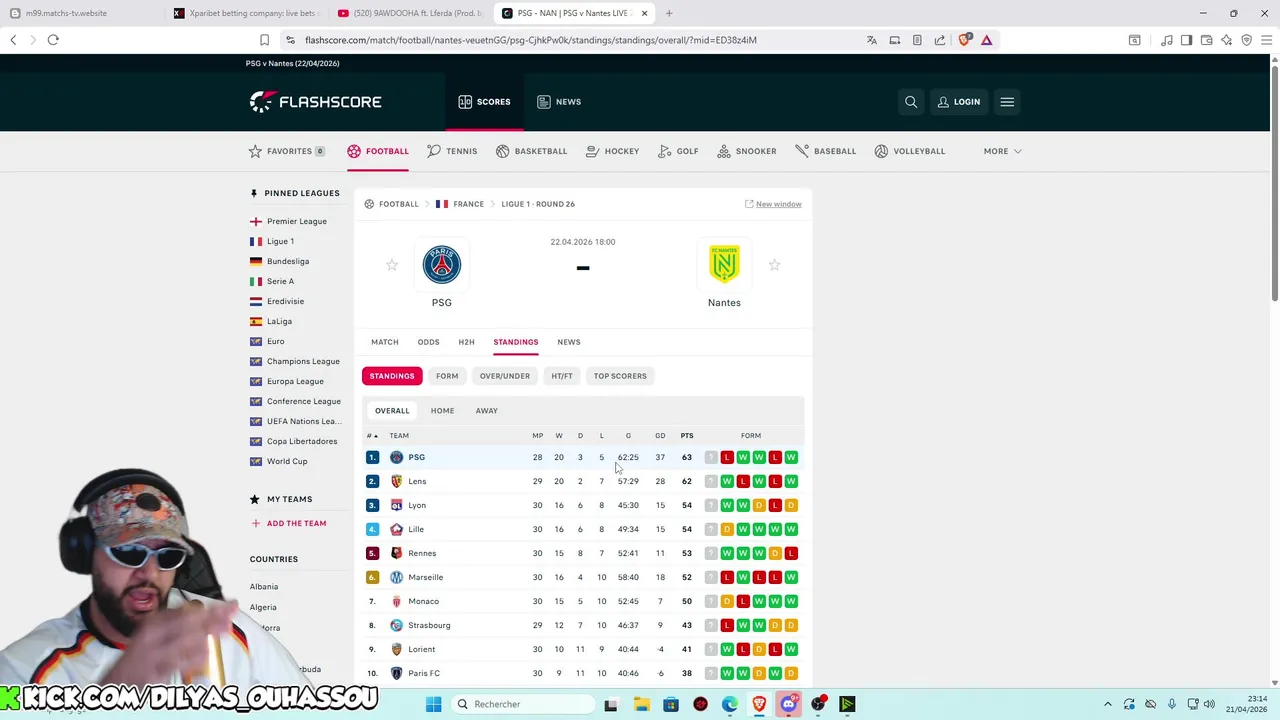Select the Form standings filter
The image size is (1280, 720).
coord(447,376)
